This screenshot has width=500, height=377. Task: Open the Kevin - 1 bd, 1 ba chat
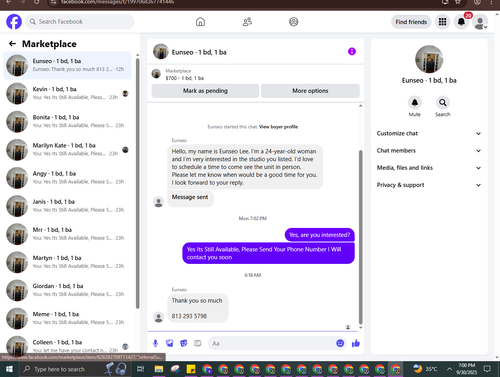[67, 93]
